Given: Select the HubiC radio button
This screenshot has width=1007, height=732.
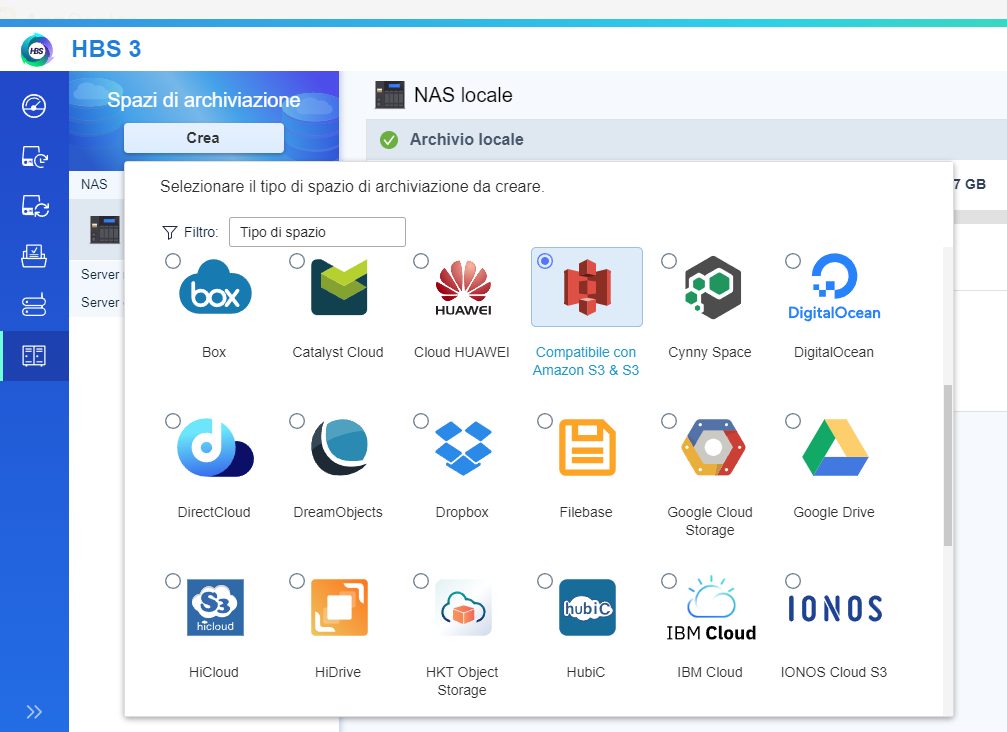Looking at the screenshot, I should coord(545,581).
